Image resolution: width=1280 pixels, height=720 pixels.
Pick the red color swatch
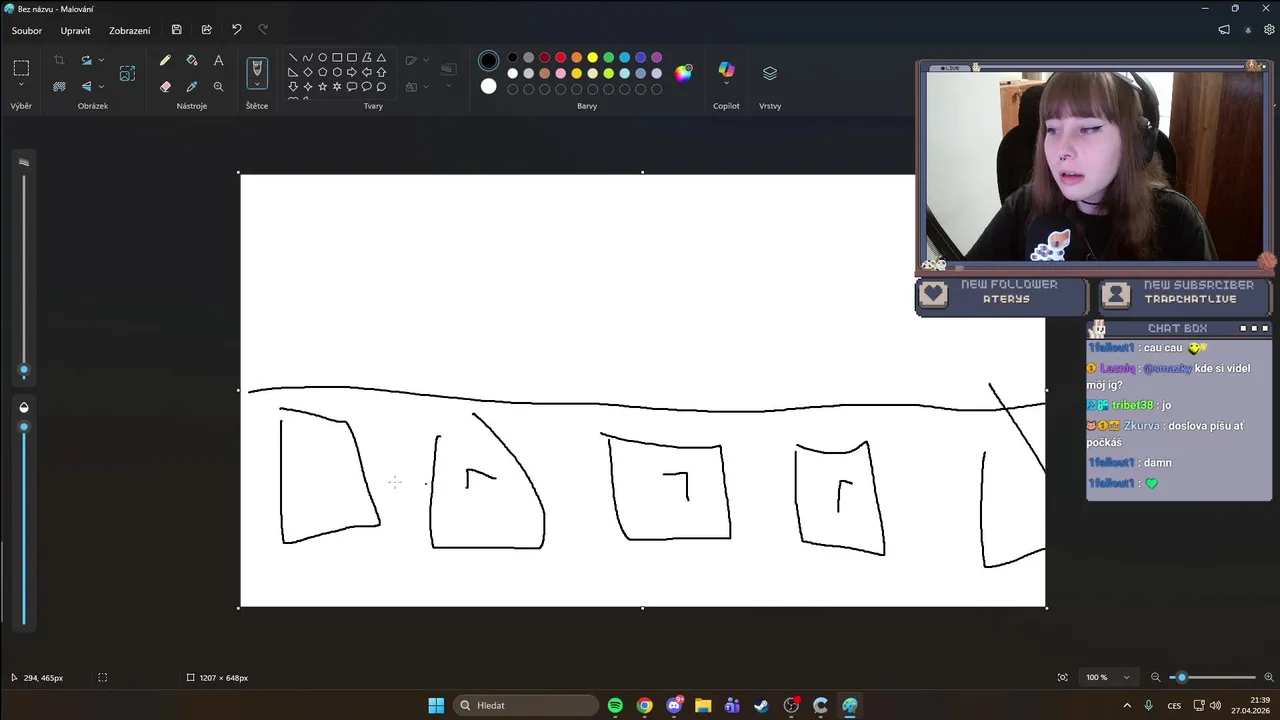point(561,57)
